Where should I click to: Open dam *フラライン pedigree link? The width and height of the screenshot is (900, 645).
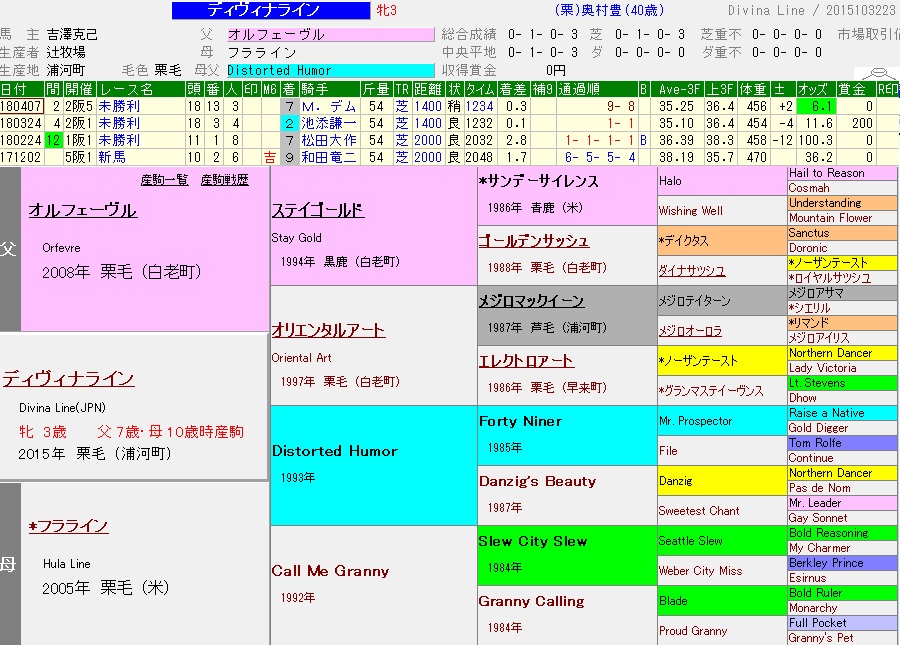[68, 526]
